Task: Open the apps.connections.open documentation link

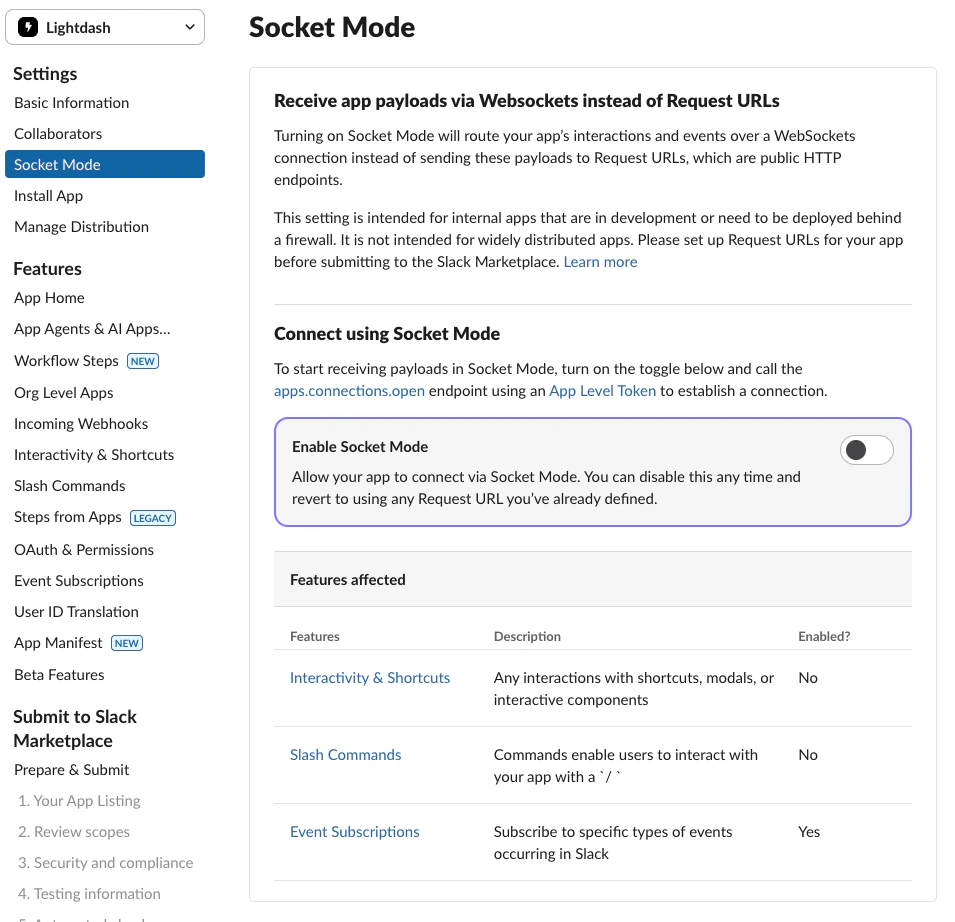Action: click(x=348, y=391)
